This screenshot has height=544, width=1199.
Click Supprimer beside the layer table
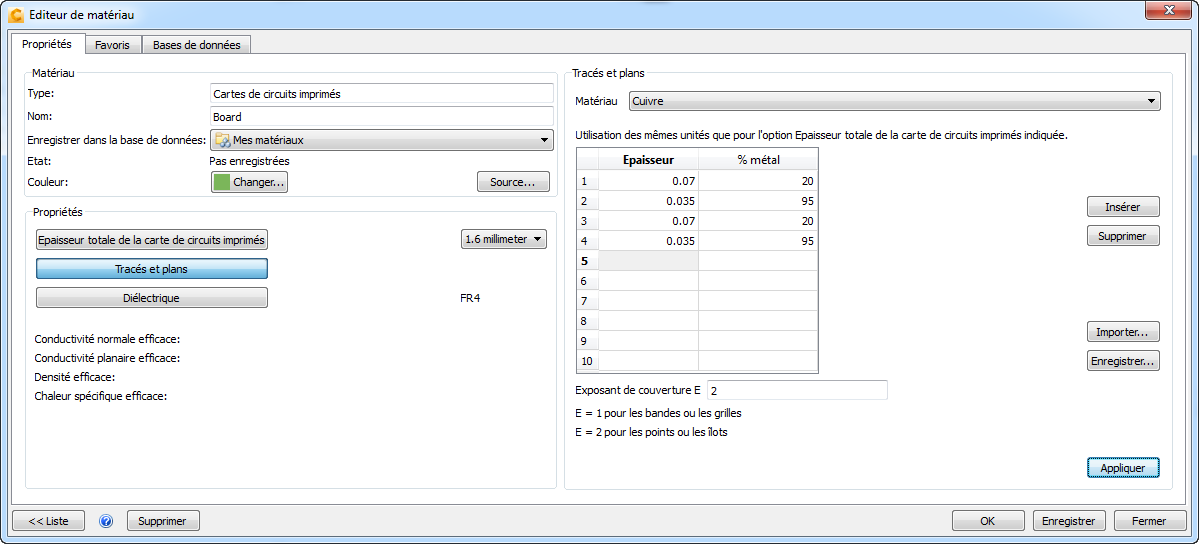[x=1123, y=236]
